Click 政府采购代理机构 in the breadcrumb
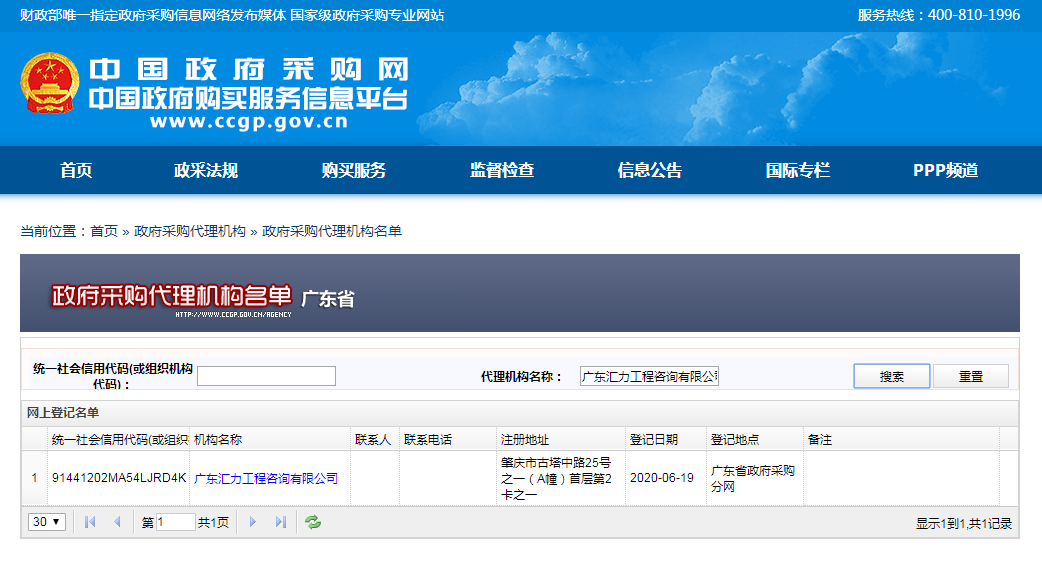1042x567 pixels. [x=190, y=231]
